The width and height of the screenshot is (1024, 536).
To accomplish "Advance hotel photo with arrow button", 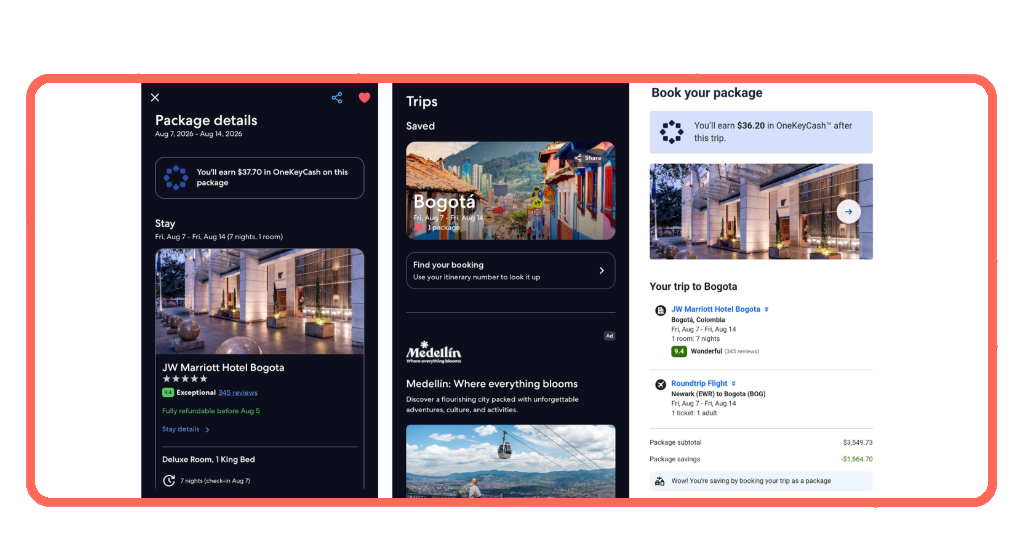I will point(848,212).
